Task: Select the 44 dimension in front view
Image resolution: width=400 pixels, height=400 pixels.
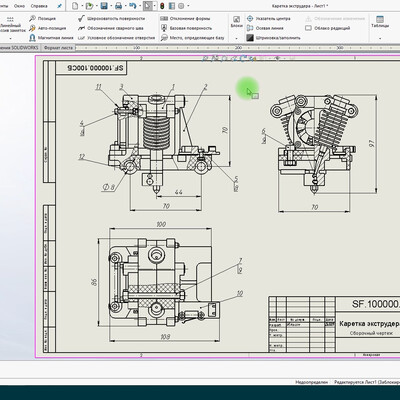Action: pyautogui.click(x=178, y=192)
